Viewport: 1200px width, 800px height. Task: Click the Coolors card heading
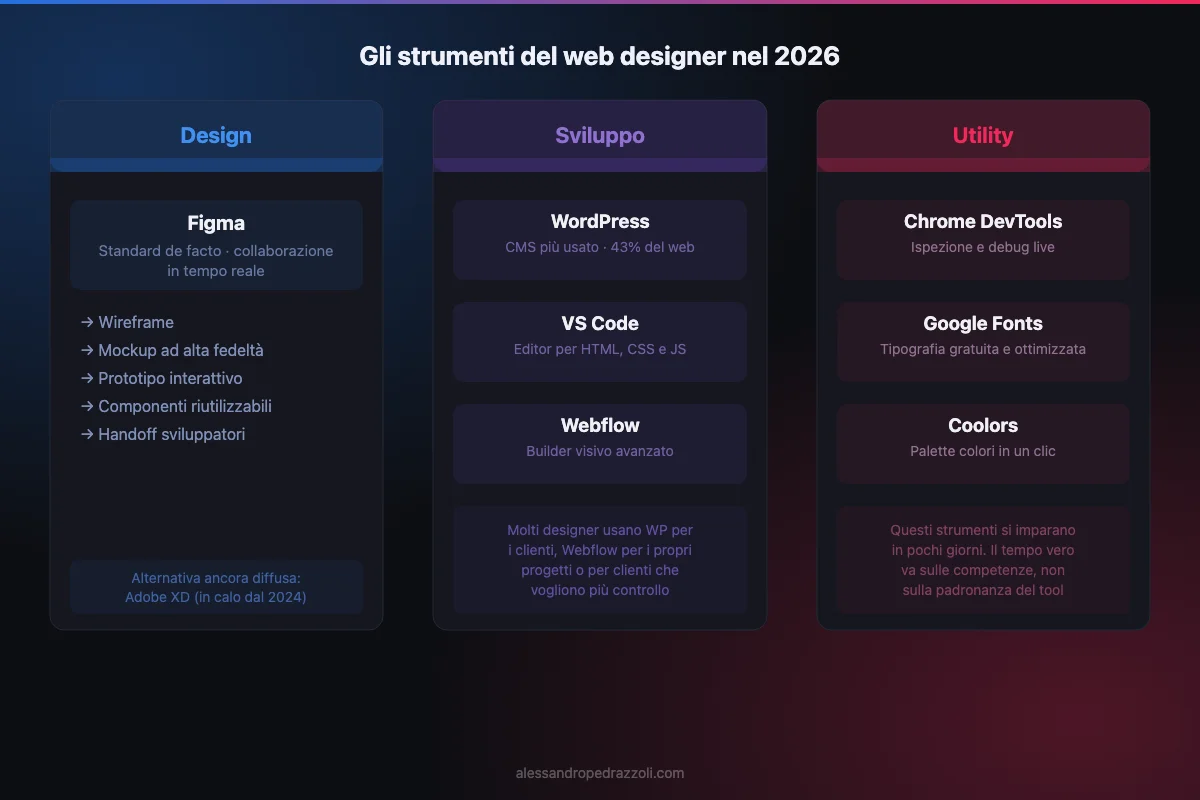[x=983, y=425]
